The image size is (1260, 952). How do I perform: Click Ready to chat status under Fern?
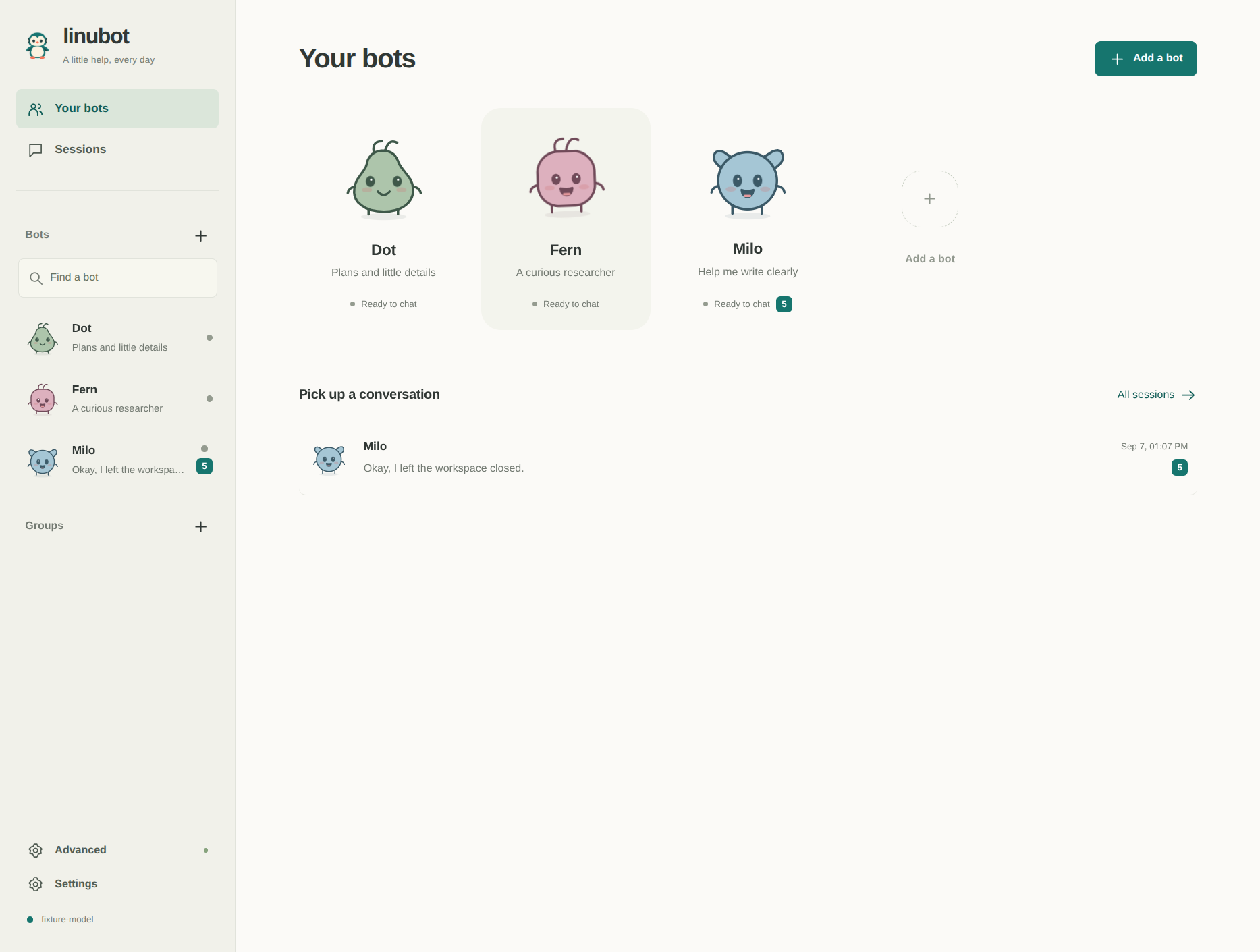(x=566, y=304)
